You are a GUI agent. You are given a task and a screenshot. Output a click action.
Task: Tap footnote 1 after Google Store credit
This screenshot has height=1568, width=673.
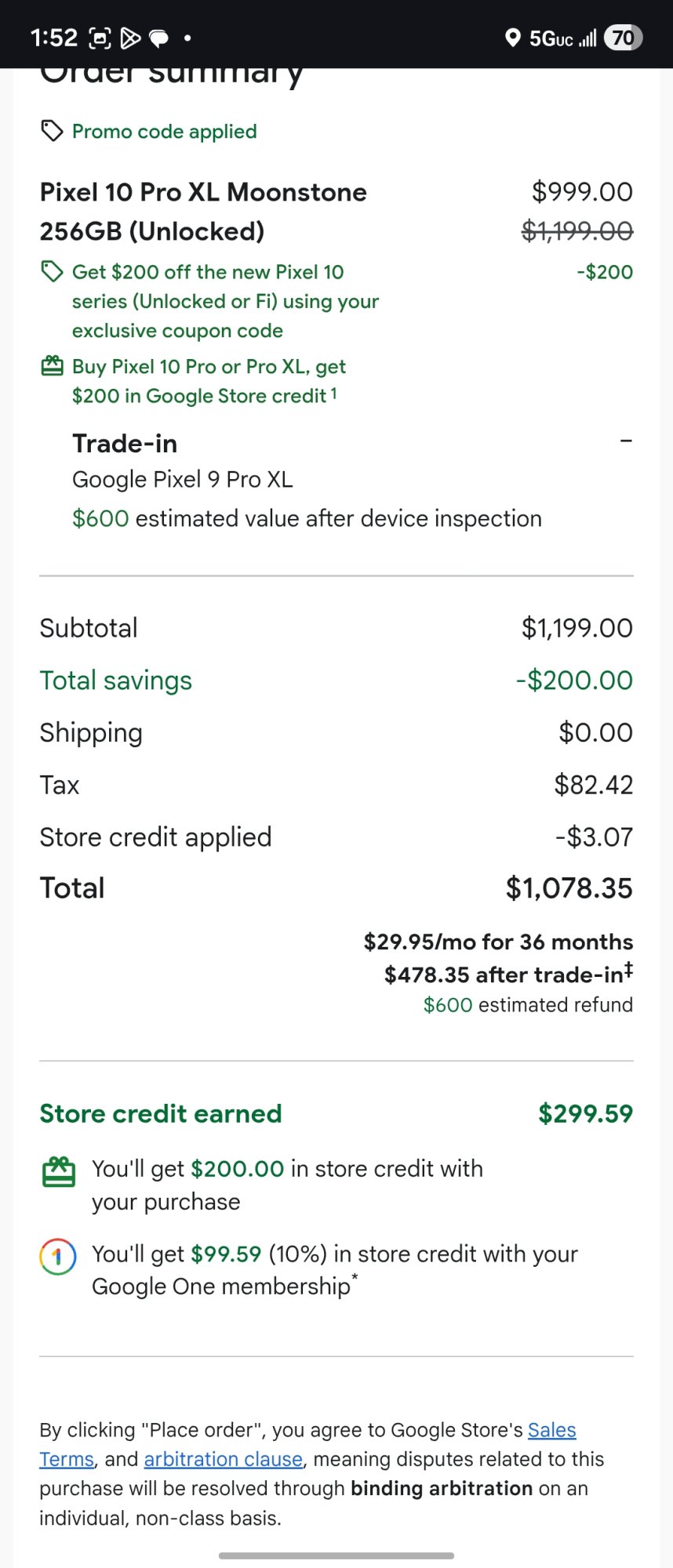pos(333,393)
